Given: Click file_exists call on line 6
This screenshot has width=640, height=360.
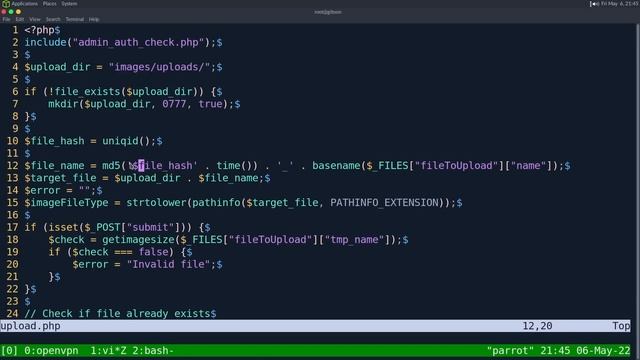Looking at the screenshot, I should [x=87, y=91].
